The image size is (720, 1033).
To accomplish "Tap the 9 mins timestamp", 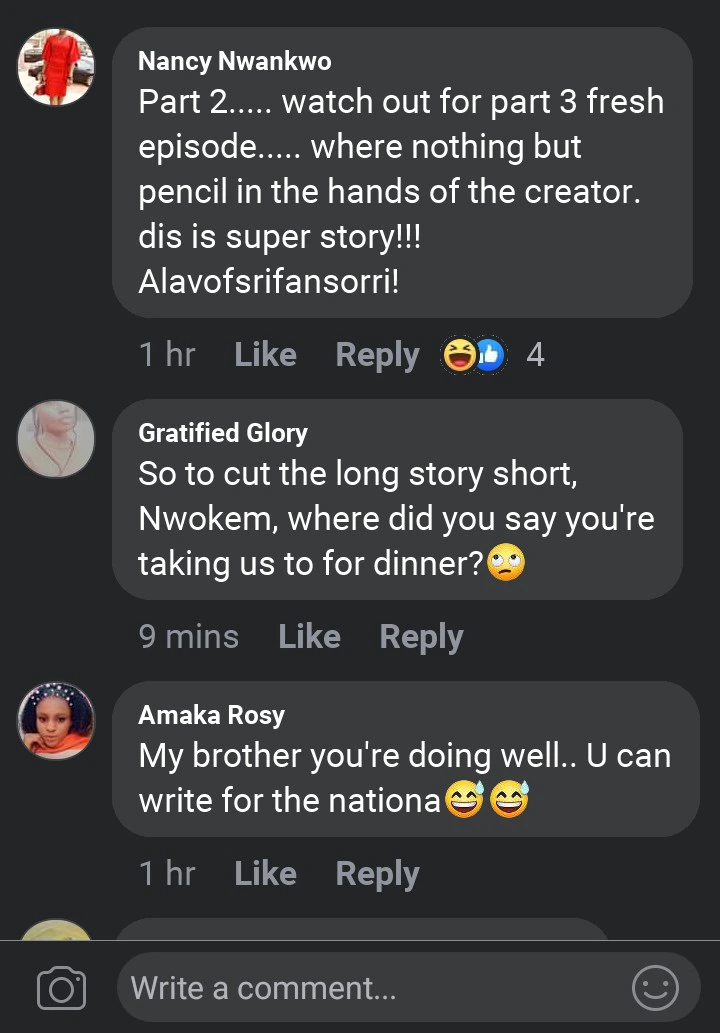I will click(188, 637).
